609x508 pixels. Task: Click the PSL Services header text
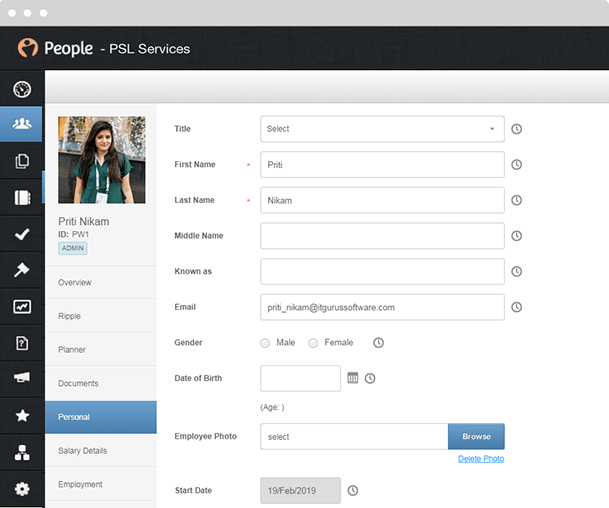pyautogui.click(x=150, y=49)
